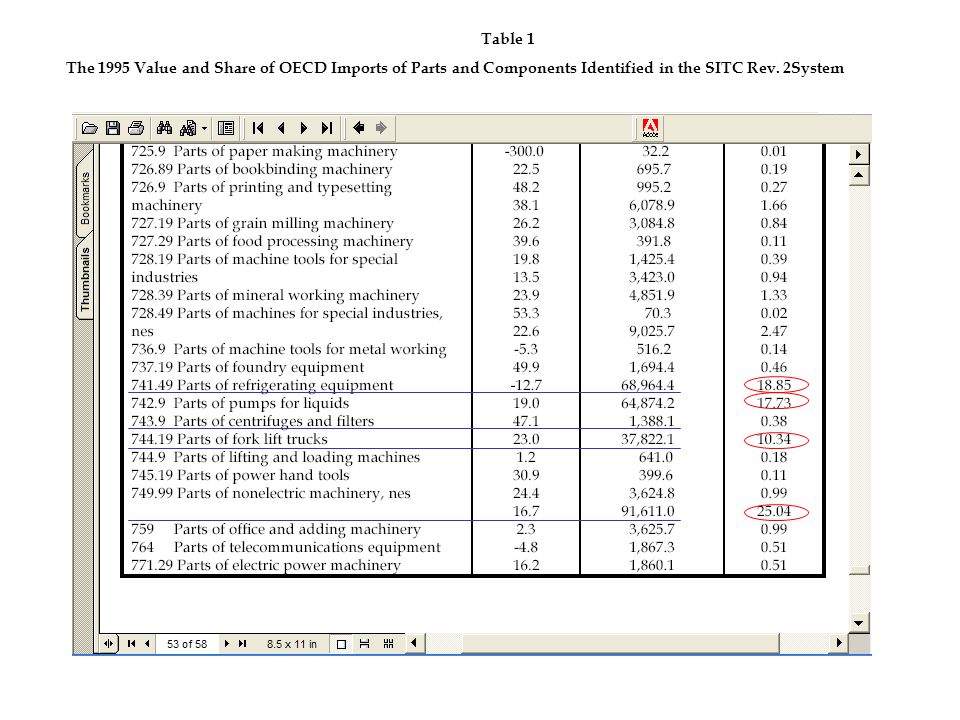Image resolution: width=960 pixels, height=720 pixels.
Task: Click the value -300.0
Action: pyautogui.click(x=524, y=151)
